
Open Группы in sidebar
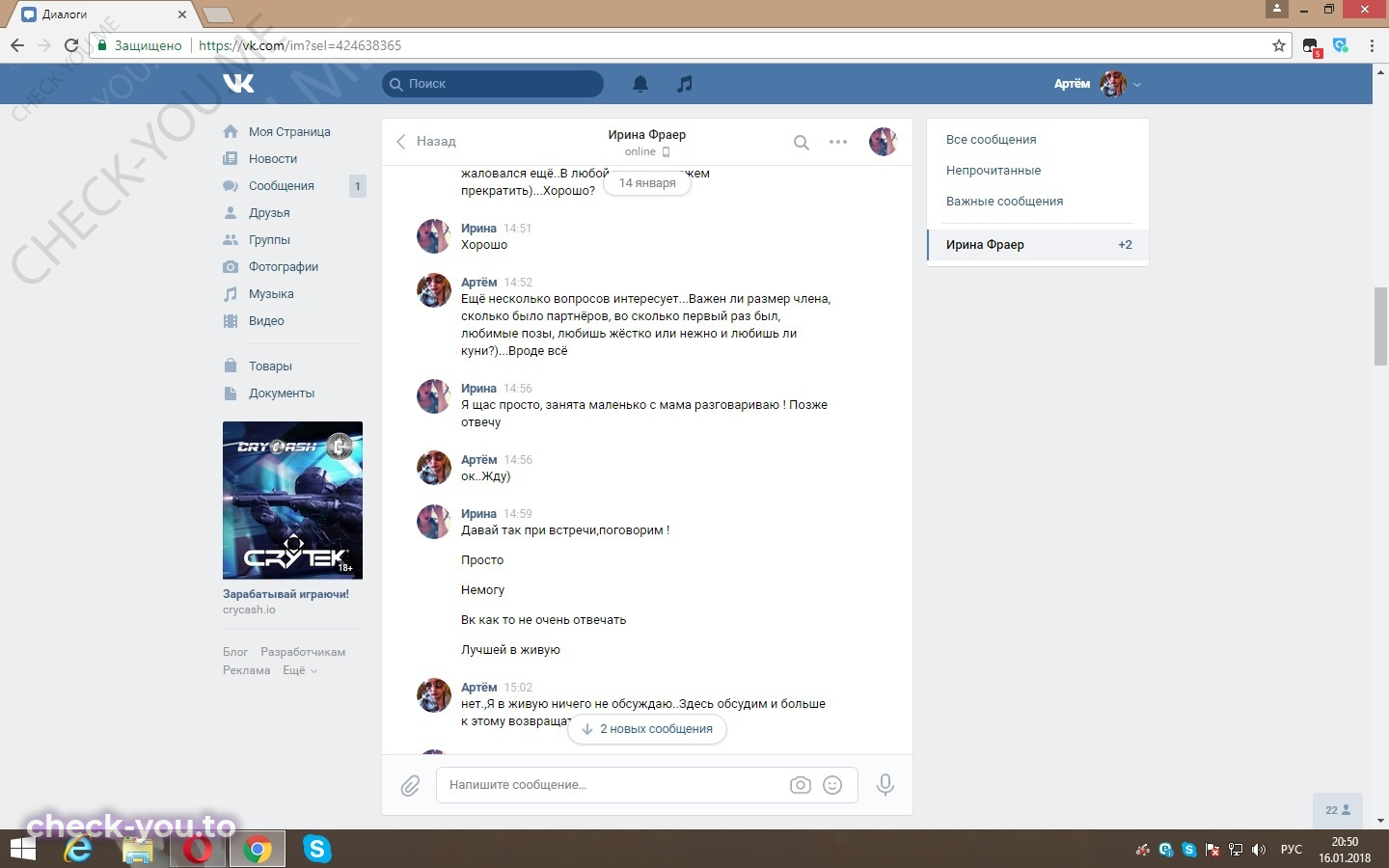pyautogui.click(x=269, y=240)
